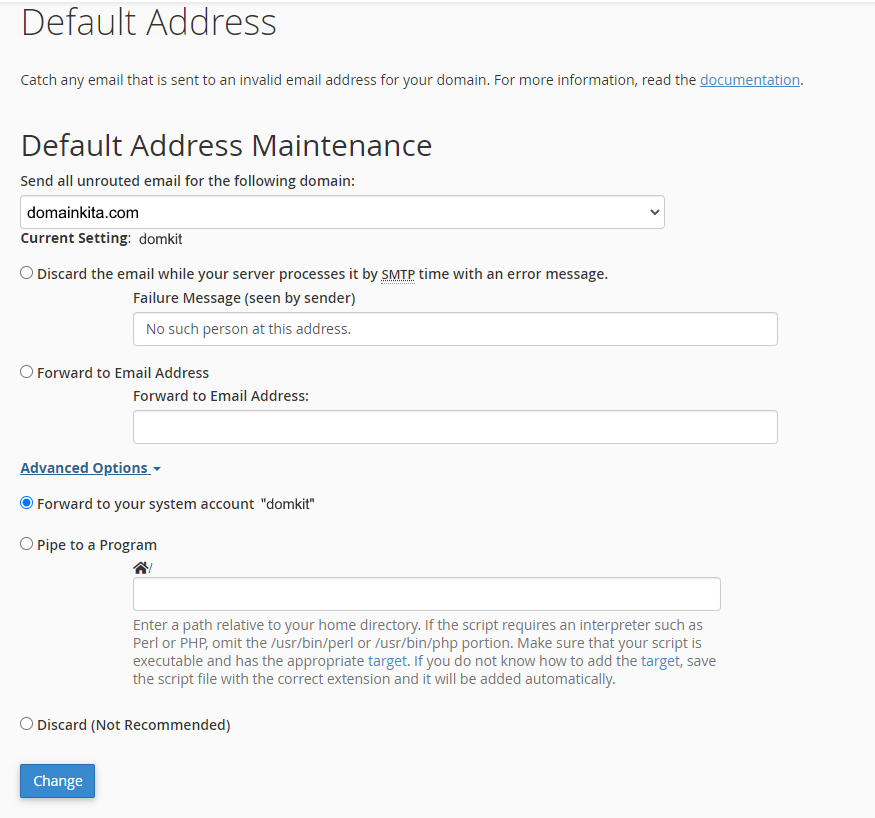This screenshot has width=875, height=818.
Task: Select the 'Discard the email' with error radio button
Action: (x=27, y=273)
